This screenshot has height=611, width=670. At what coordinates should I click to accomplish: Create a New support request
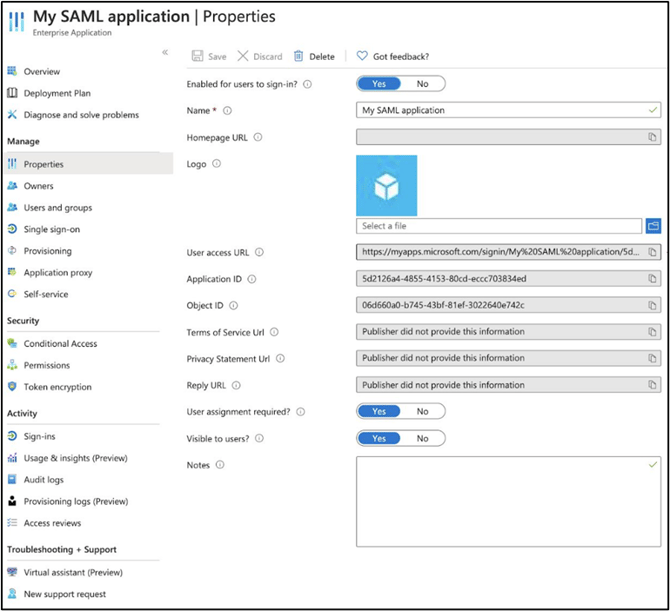pos(65,594)
